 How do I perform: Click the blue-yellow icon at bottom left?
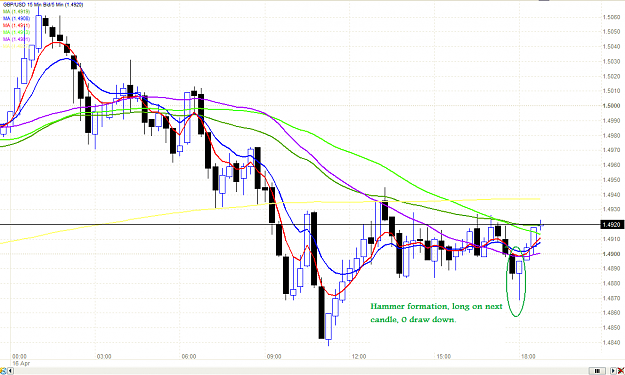3,371
